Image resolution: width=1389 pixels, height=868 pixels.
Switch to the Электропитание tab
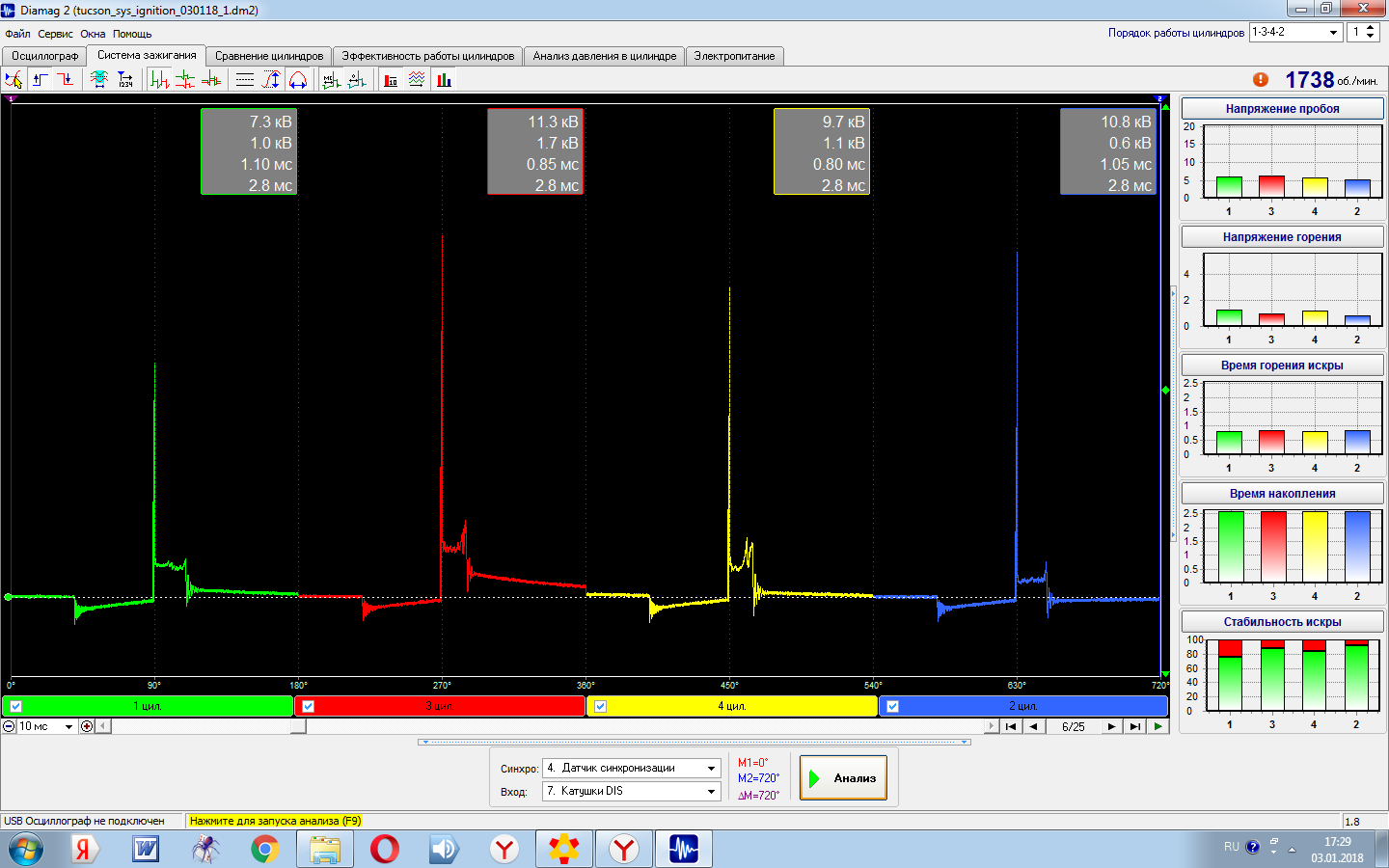(734, 56)
